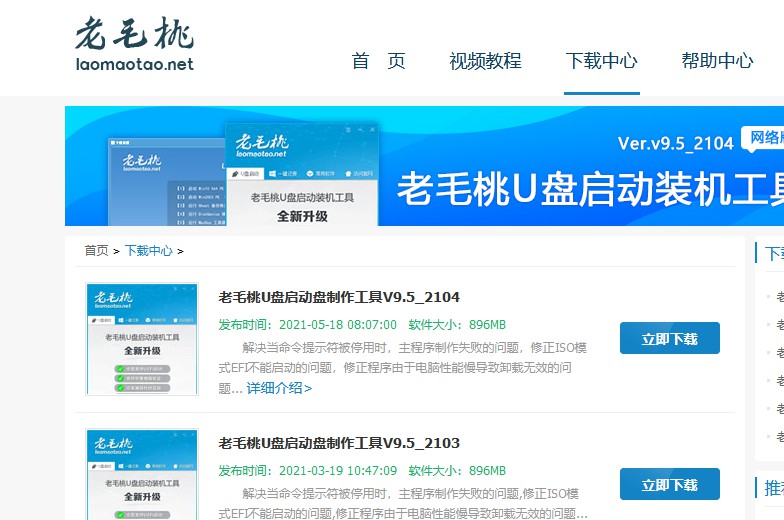This screenshot has width=784, height=520.
Task: Click the 软件大小: 896MB text for V9.5_2104
Action: point(457,325)
